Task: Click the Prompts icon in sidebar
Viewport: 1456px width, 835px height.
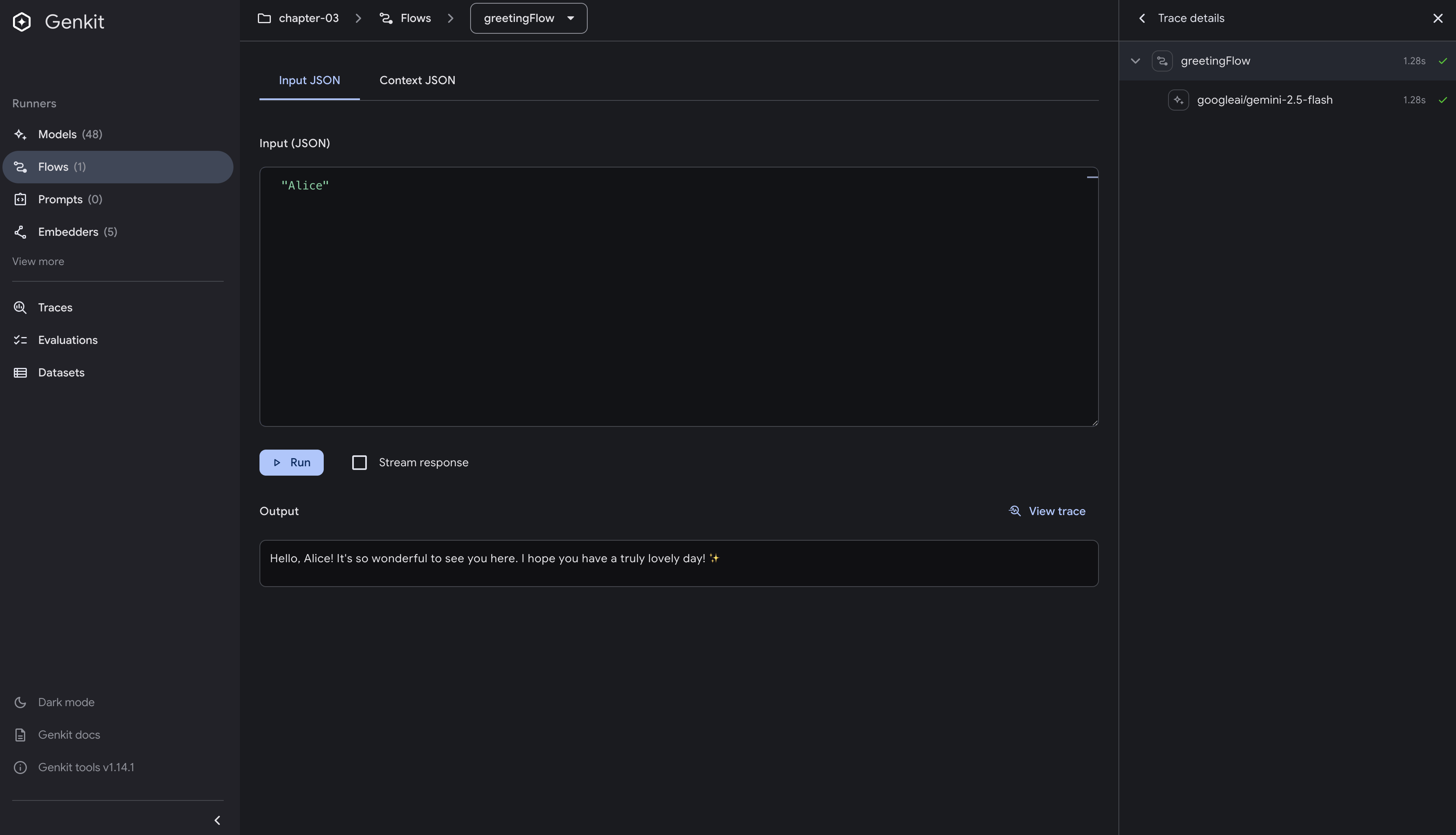Action: [x=20, y=200]
